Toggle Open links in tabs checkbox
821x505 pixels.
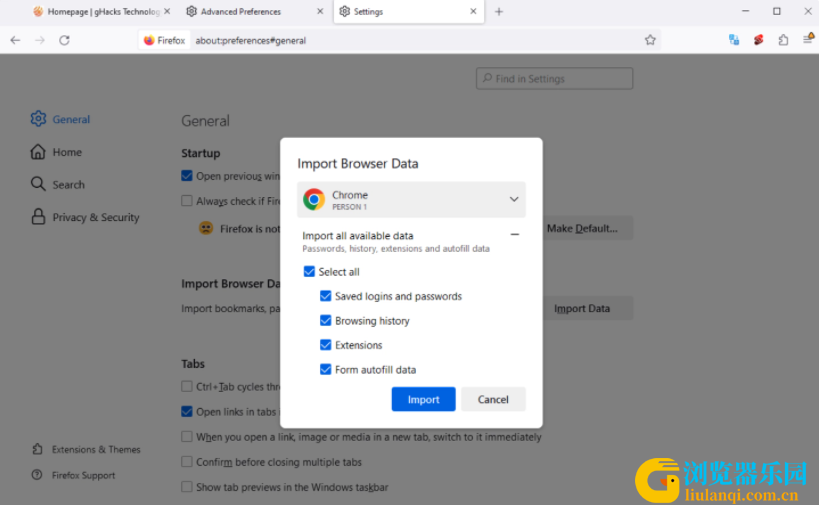click(187, 411)
